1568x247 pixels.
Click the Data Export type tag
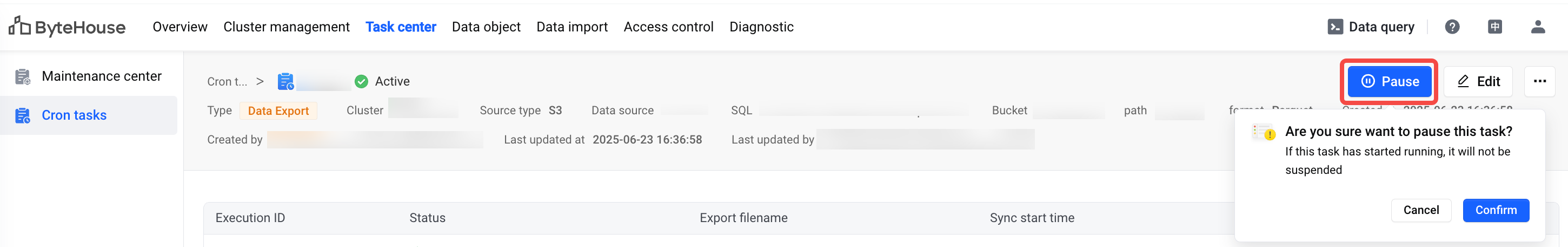click(x=278, y=110)
